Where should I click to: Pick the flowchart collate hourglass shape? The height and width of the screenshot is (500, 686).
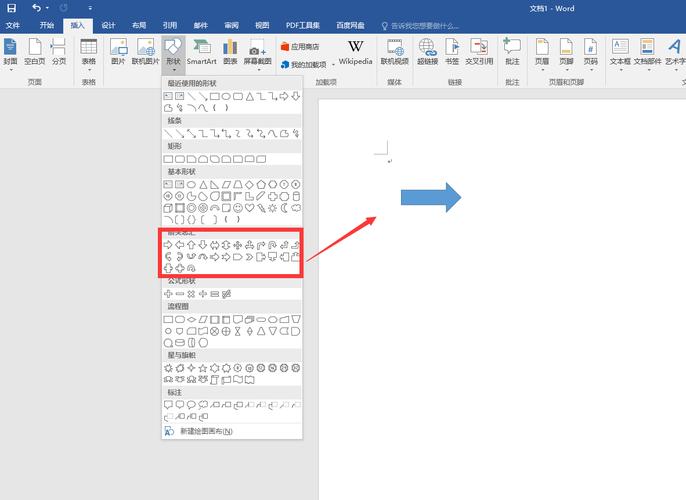tap(238, 331)
